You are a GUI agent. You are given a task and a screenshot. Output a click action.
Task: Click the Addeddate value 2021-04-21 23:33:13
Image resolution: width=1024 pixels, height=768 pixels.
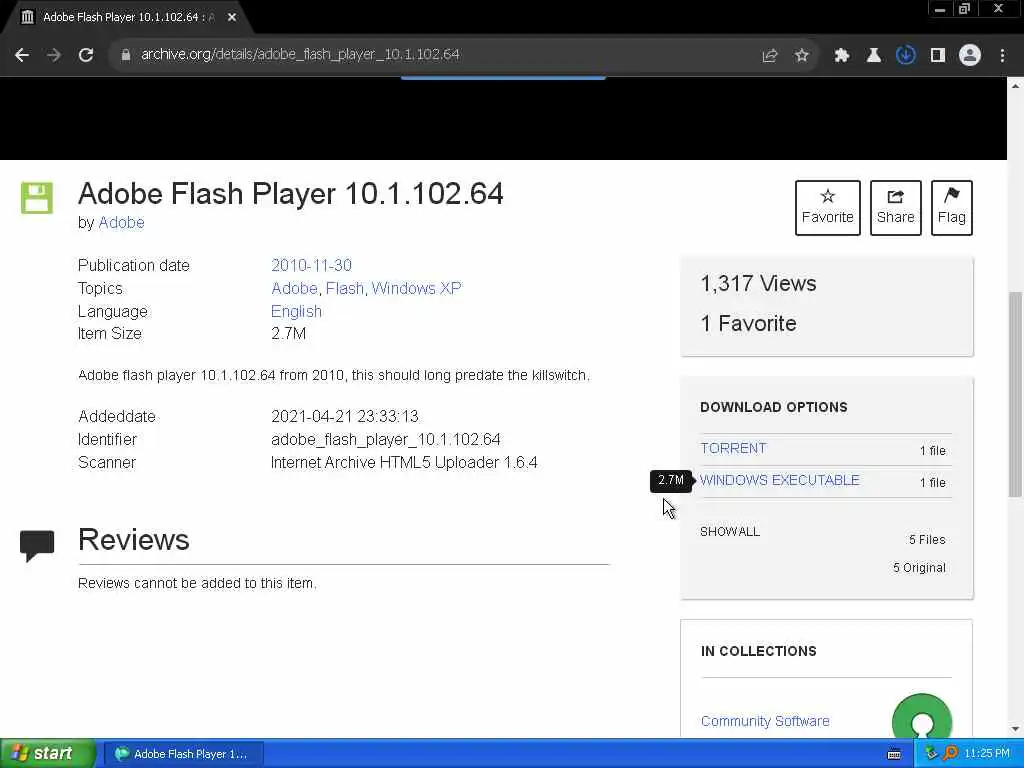click(345, 417)
